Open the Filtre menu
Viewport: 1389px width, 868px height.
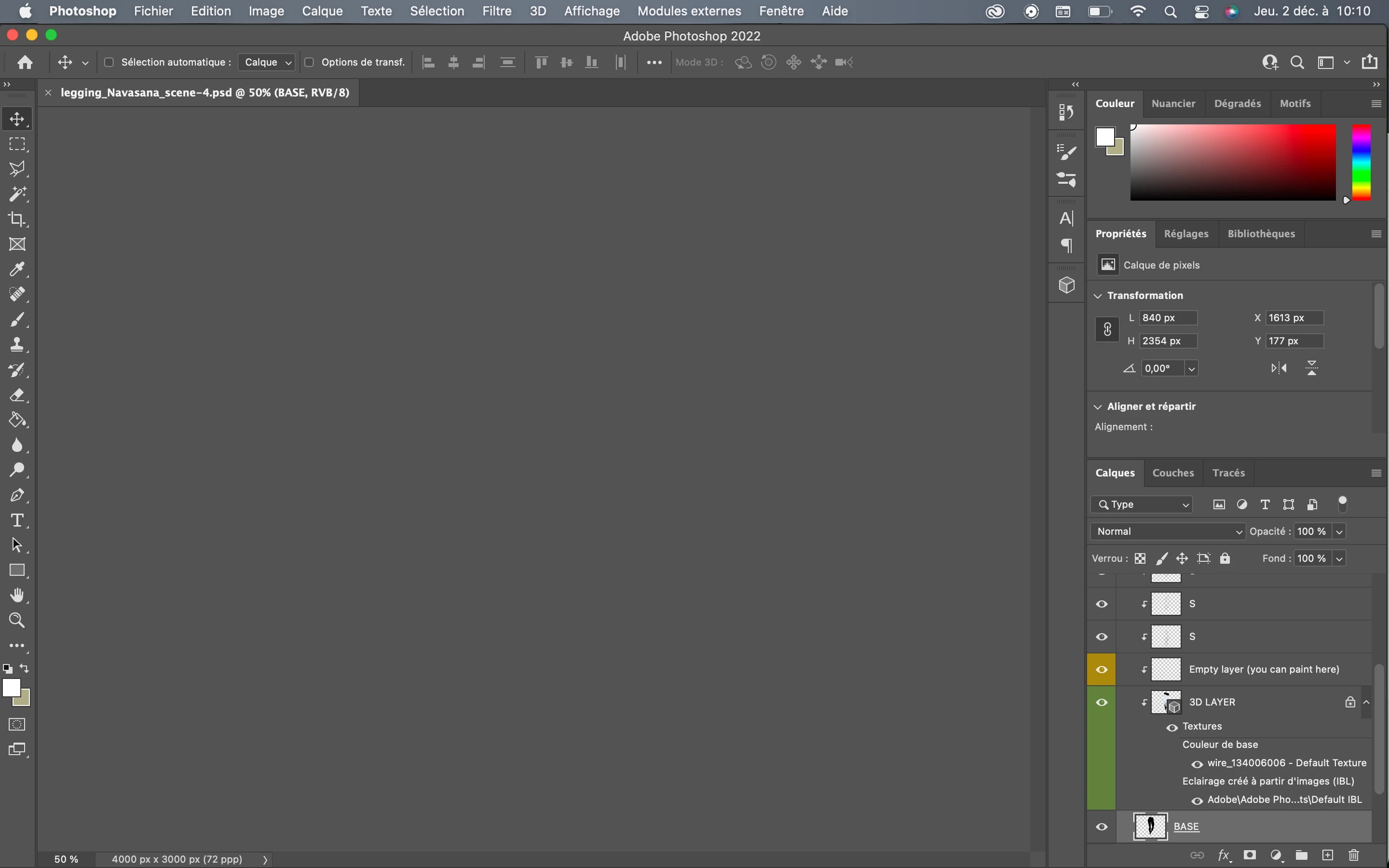(x=496, y=11)
